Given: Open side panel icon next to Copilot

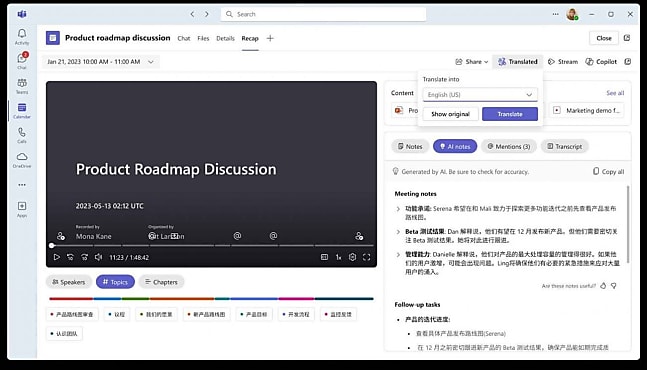Looking at the screenshot, I should click(x=628, y=62).
